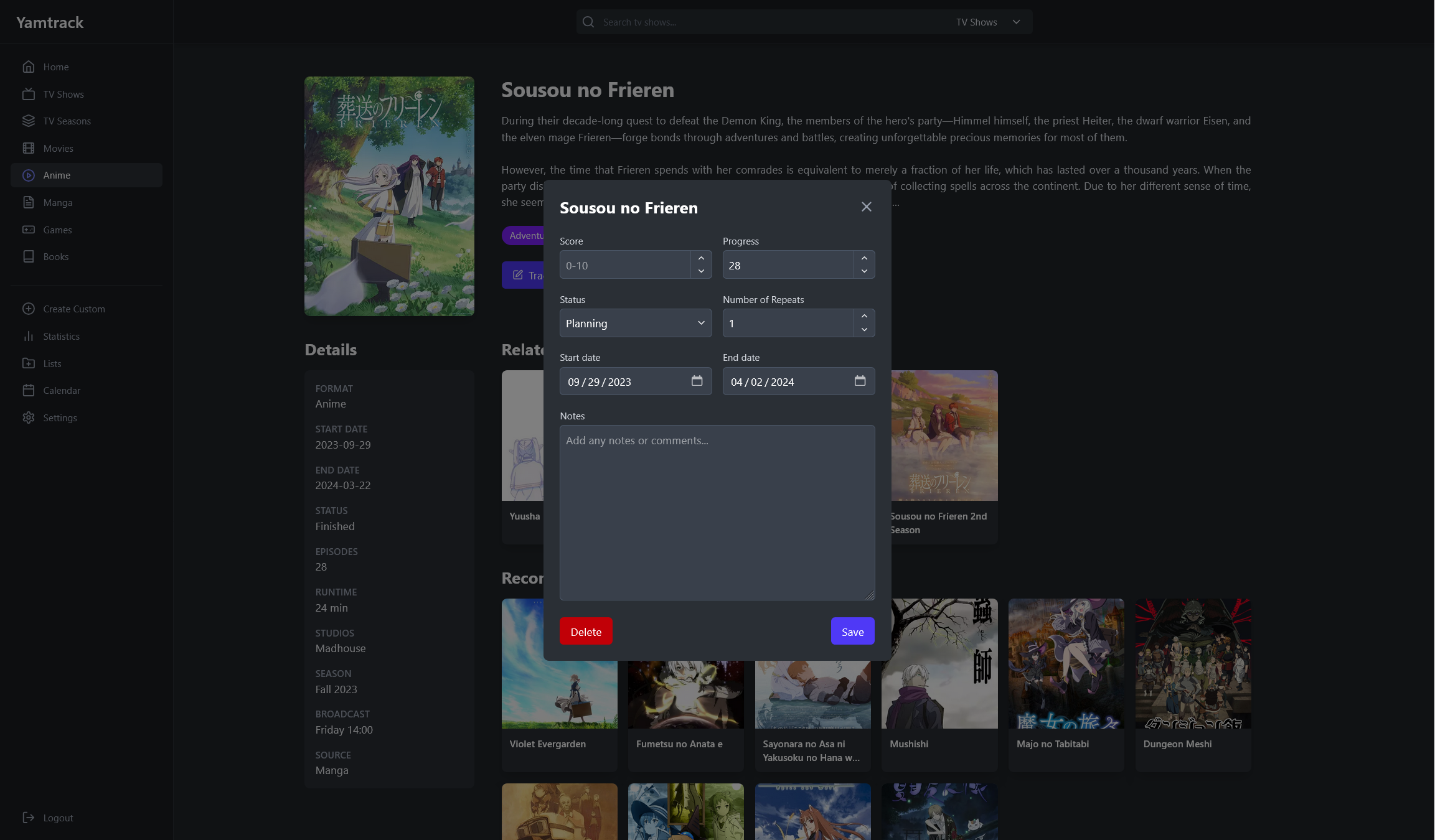Open the End date calendar picker icon
Image resolution: width=1435 pixels, height=840 pixels.
(860, 381)
